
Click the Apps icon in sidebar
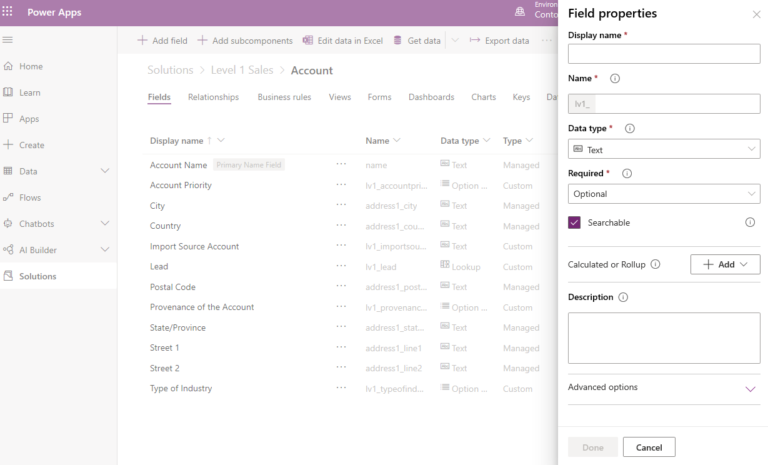8,118
